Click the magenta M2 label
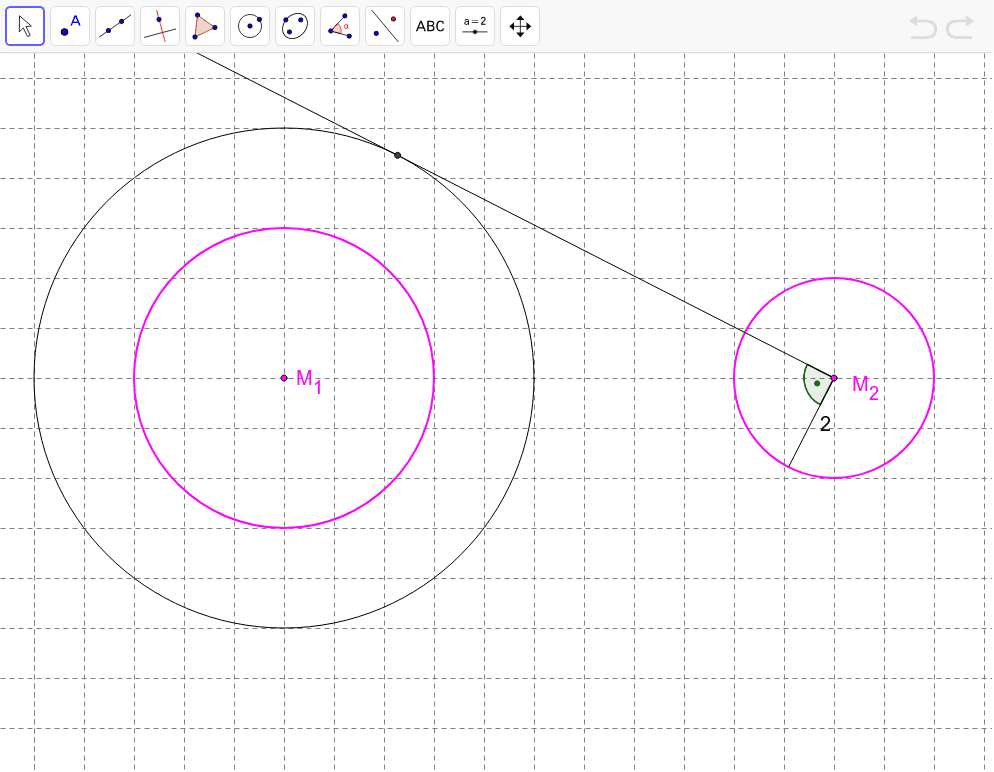The width and height of the screenshot is (994, 772). tap(866, 387)
